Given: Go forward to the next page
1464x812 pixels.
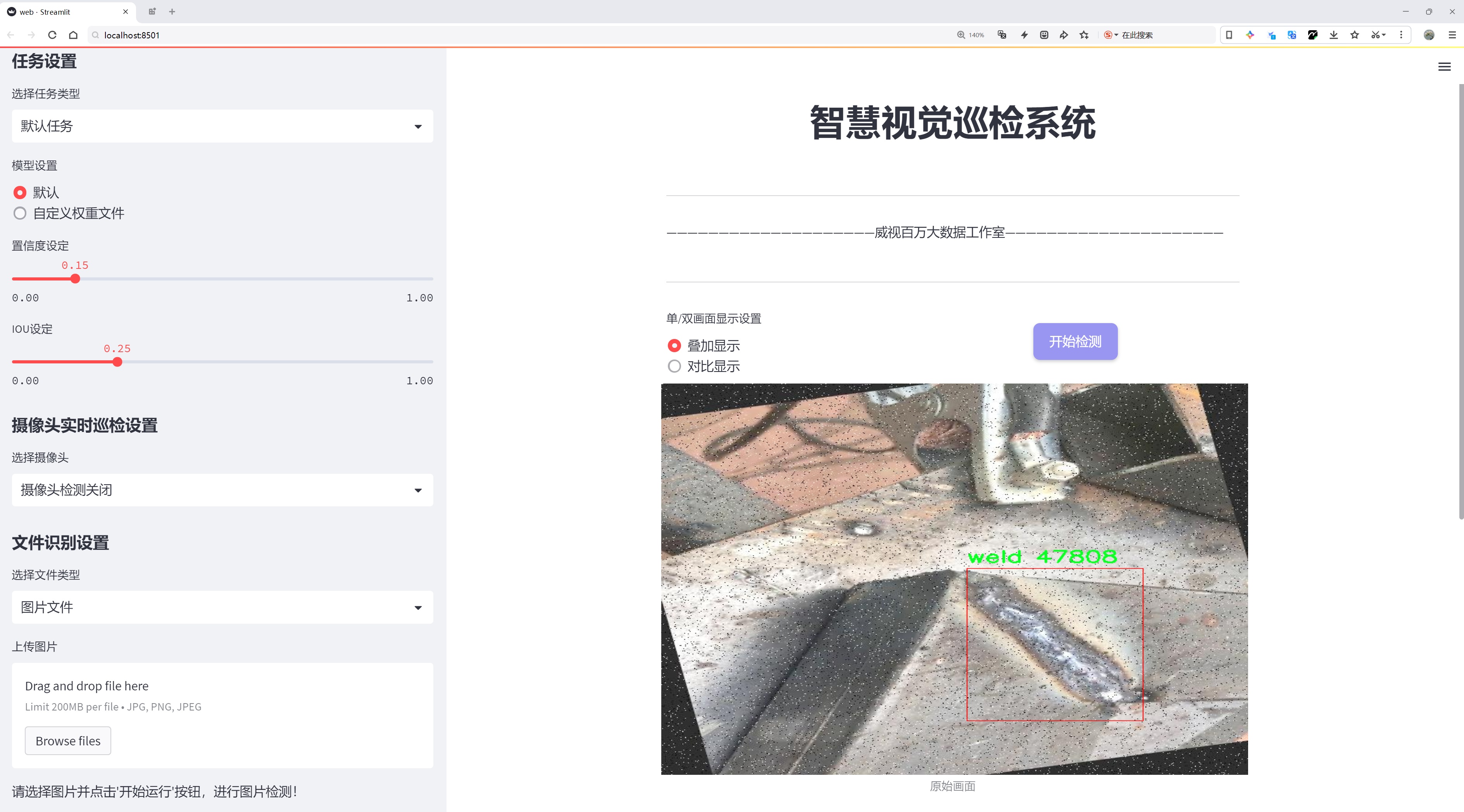Looking at the screenshot, I should (31, 35).
